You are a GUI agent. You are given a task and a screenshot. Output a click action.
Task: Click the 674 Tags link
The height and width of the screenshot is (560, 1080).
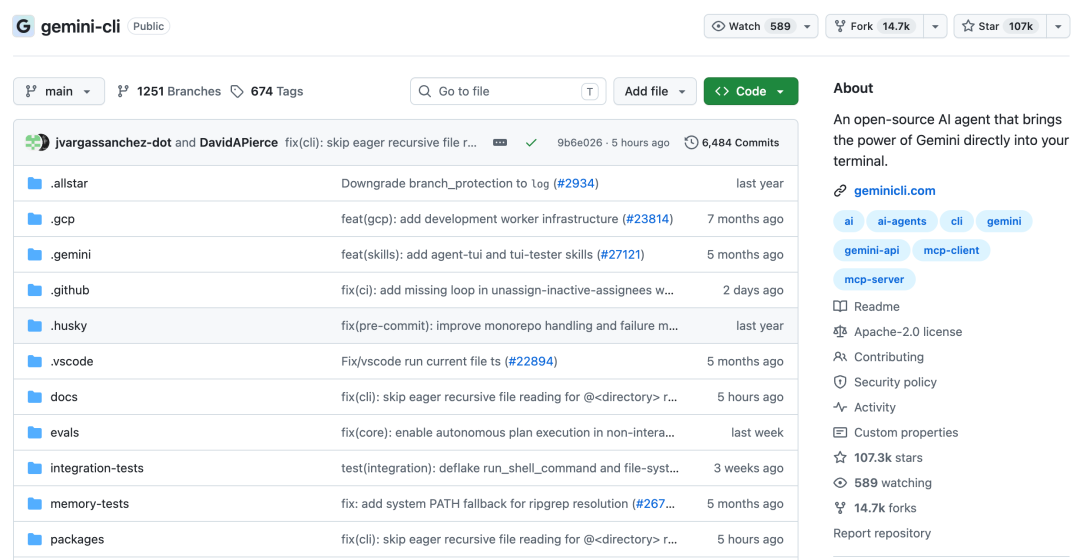pos(267,91)
